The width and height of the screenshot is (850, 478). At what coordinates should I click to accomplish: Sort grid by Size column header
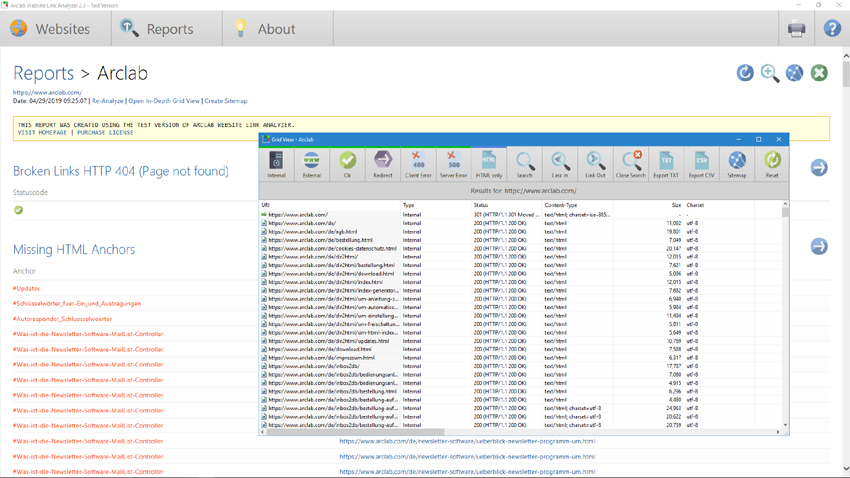[x=649, y=205]
